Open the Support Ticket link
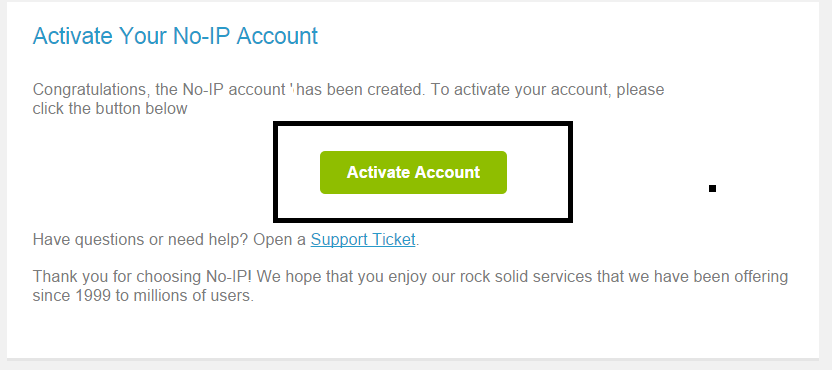This screenshot has height=370, width=832. (x=363, y=240)
